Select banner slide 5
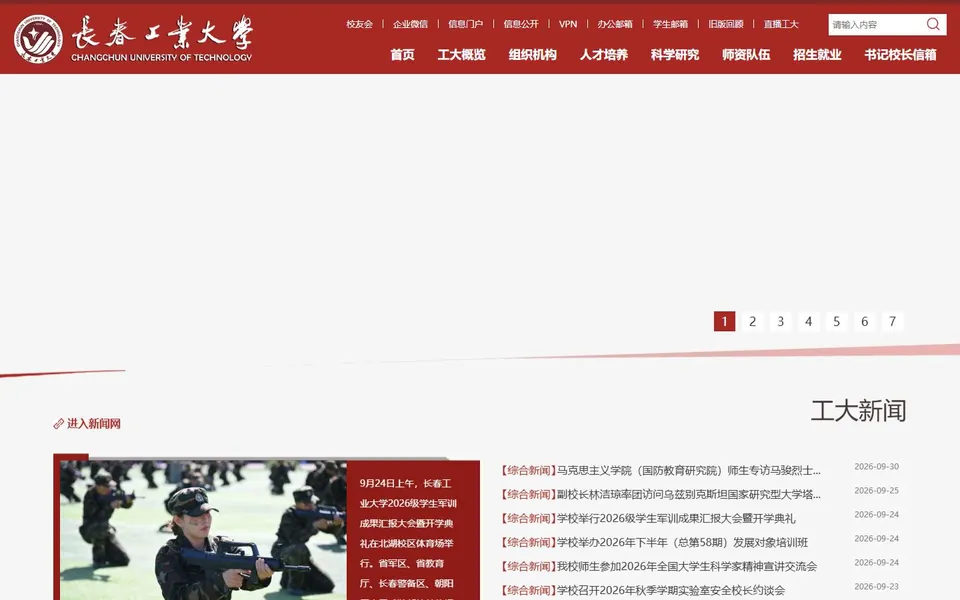960x600 pixels. (x=836, y=321)
